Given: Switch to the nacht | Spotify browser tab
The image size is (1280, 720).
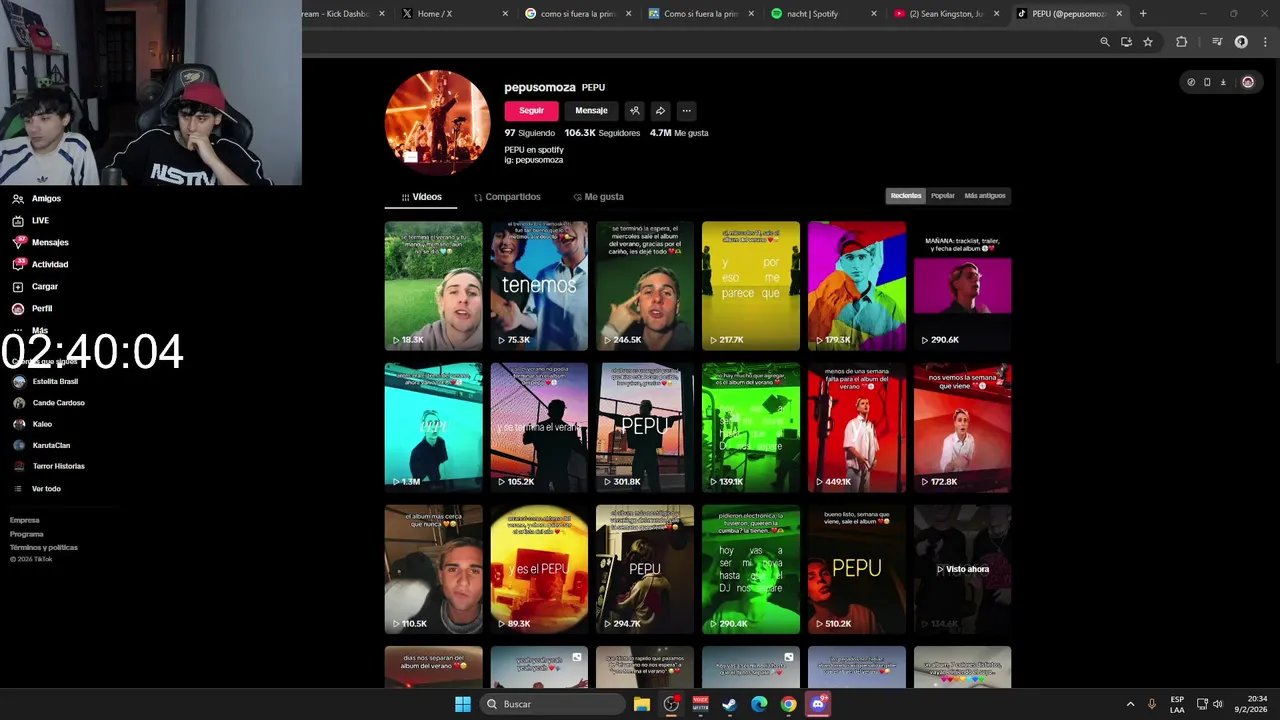Looking at the screenshot, I should point(823,14).
